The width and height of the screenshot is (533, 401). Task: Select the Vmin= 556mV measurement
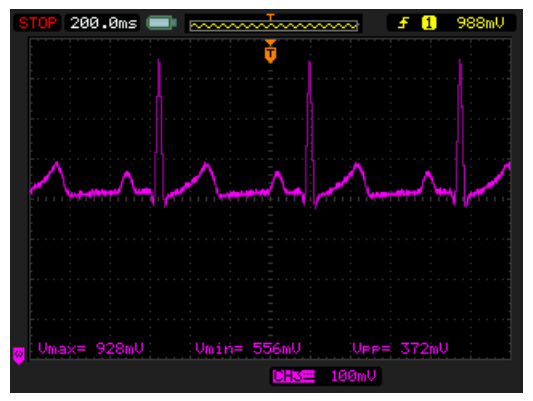tap(248, 348)
